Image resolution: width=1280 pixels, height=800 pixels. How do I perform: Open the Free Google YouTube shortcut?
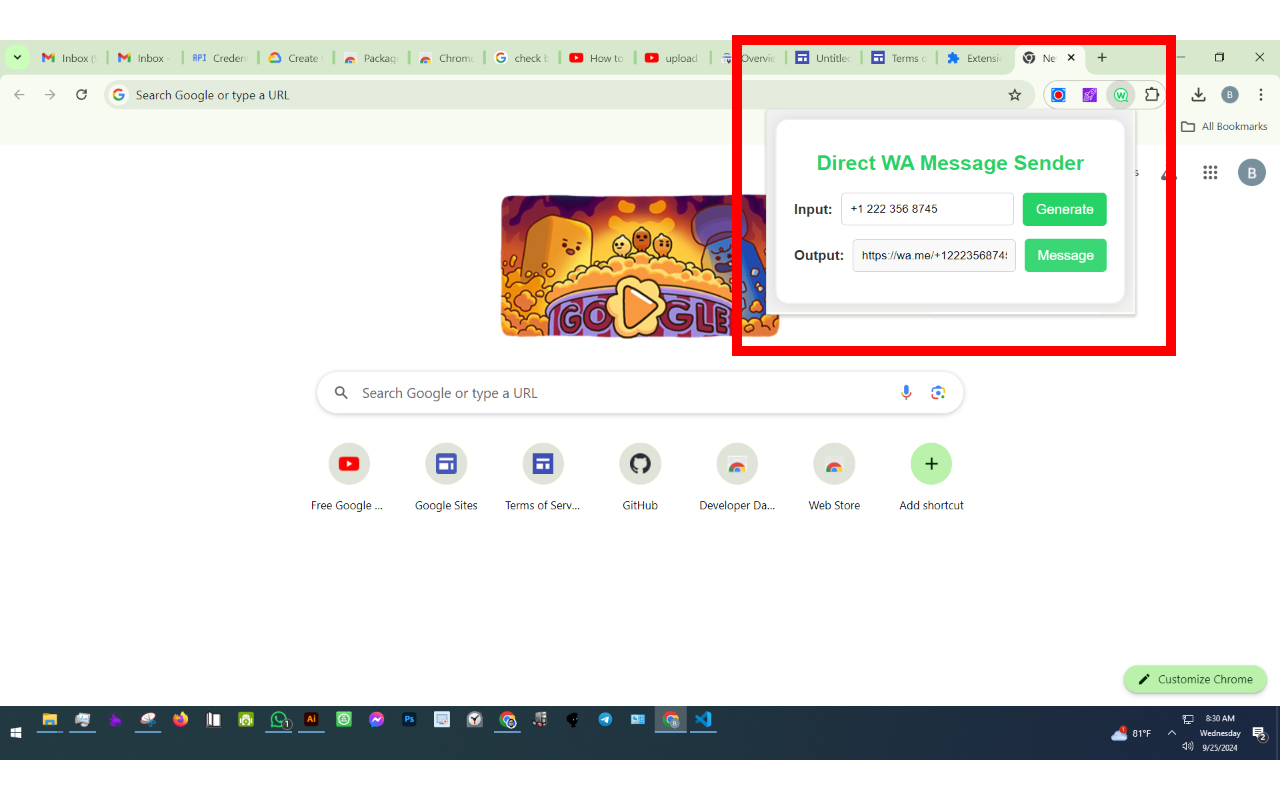(x=349, y=478)
